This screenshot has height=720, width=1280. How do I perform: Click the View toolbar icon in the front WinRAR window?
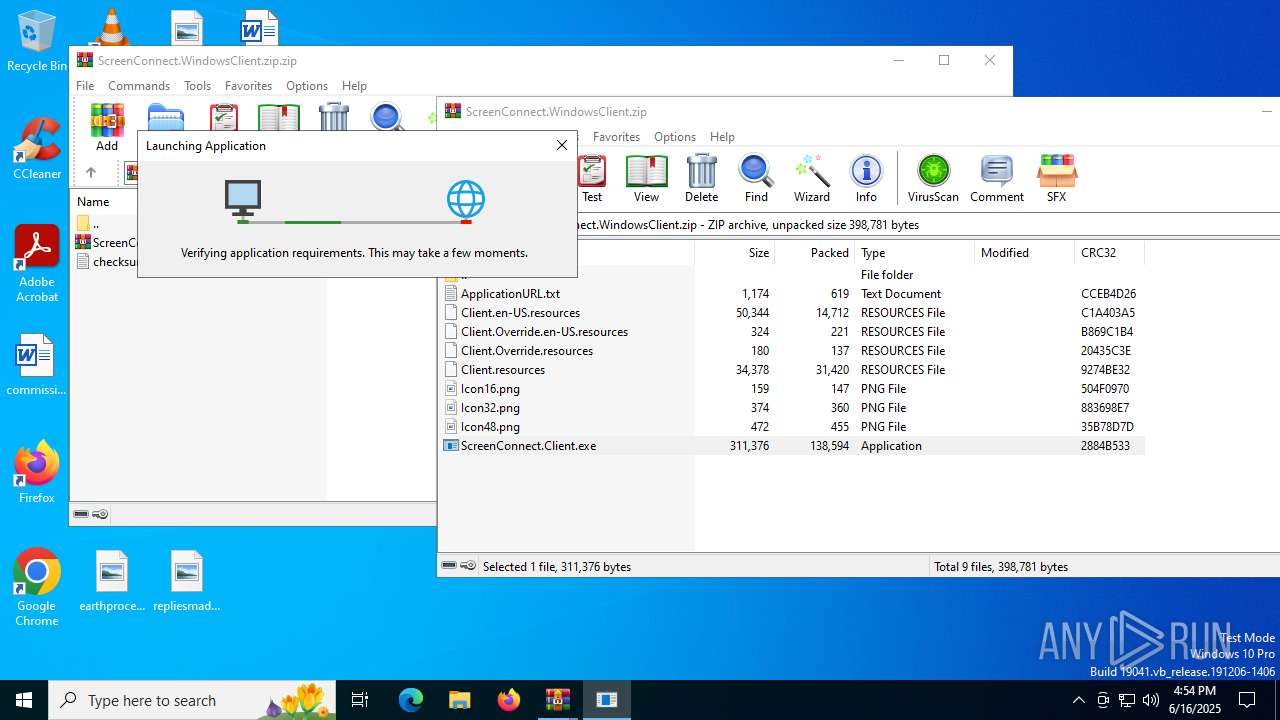coord(646,178)
